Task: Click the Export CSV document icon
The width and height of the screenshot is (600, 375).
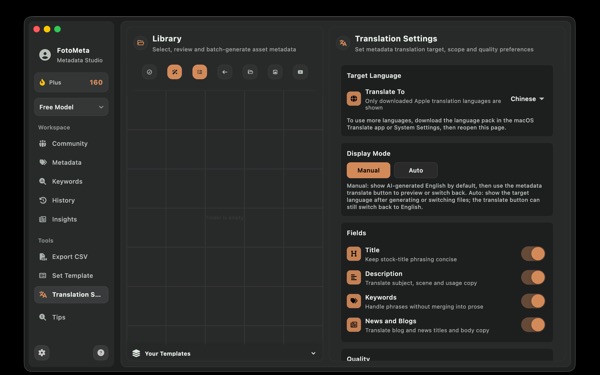Action: click(42, 257)
